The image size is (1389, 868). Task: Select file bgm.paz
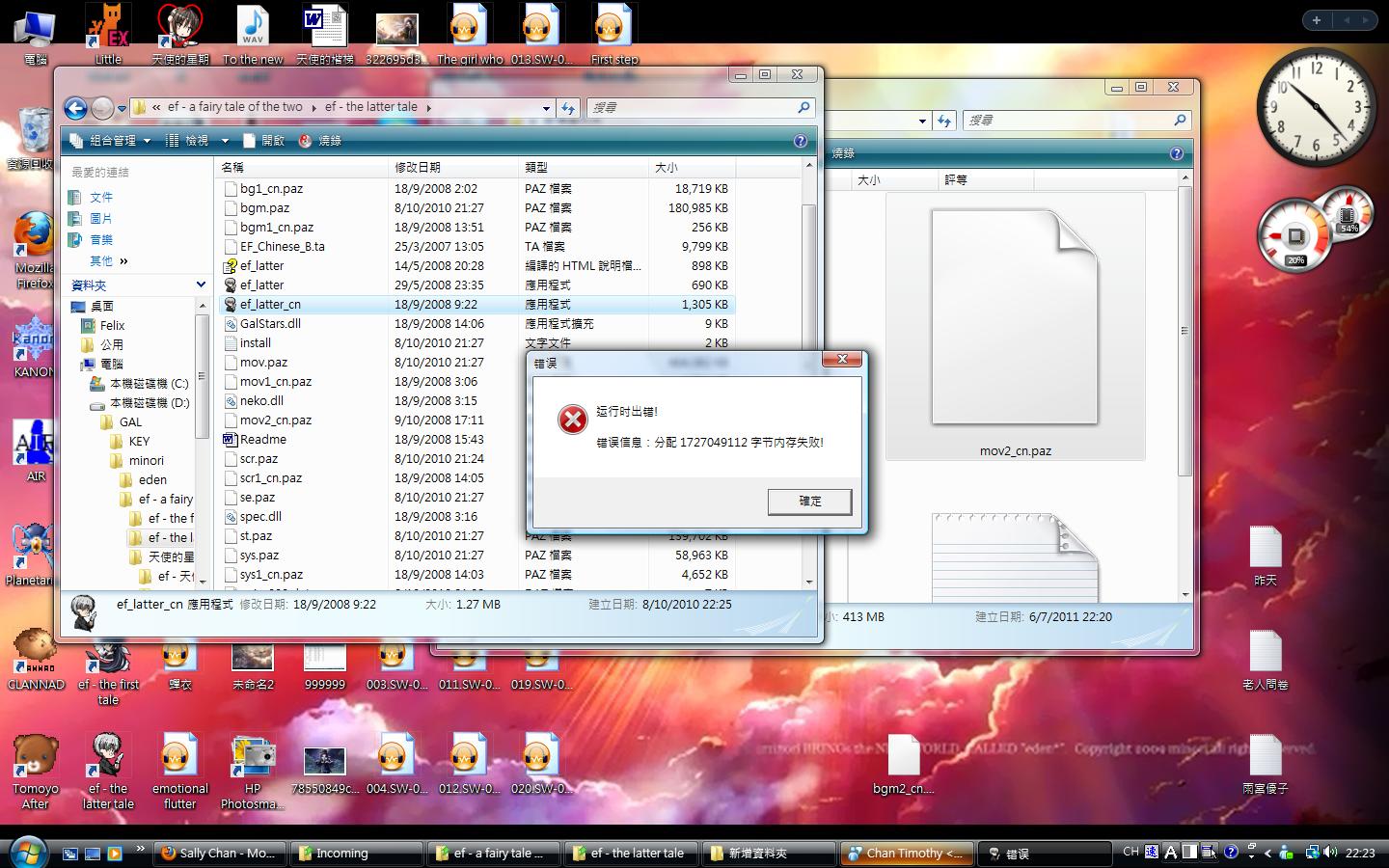pyautogui.click(x=264, y=208)
